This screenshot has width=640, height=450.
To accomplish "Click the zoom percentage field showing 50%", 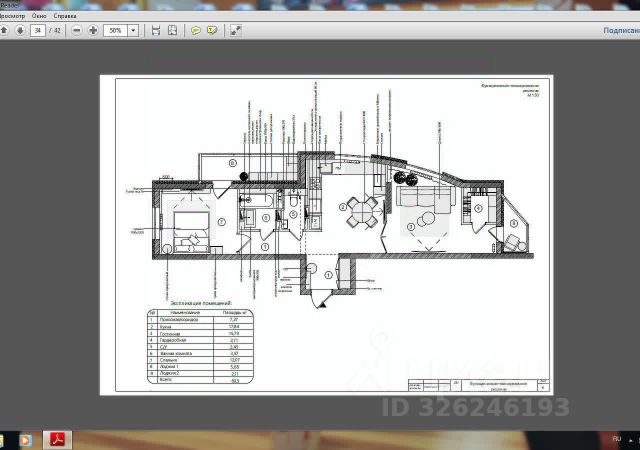I will [116, 31].
